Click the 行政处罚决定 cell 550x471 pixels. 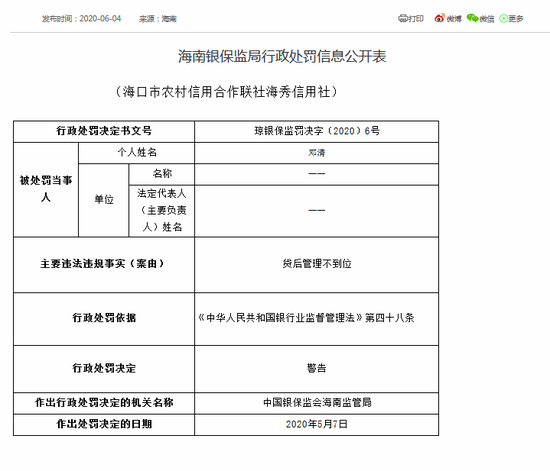[104, 369]
